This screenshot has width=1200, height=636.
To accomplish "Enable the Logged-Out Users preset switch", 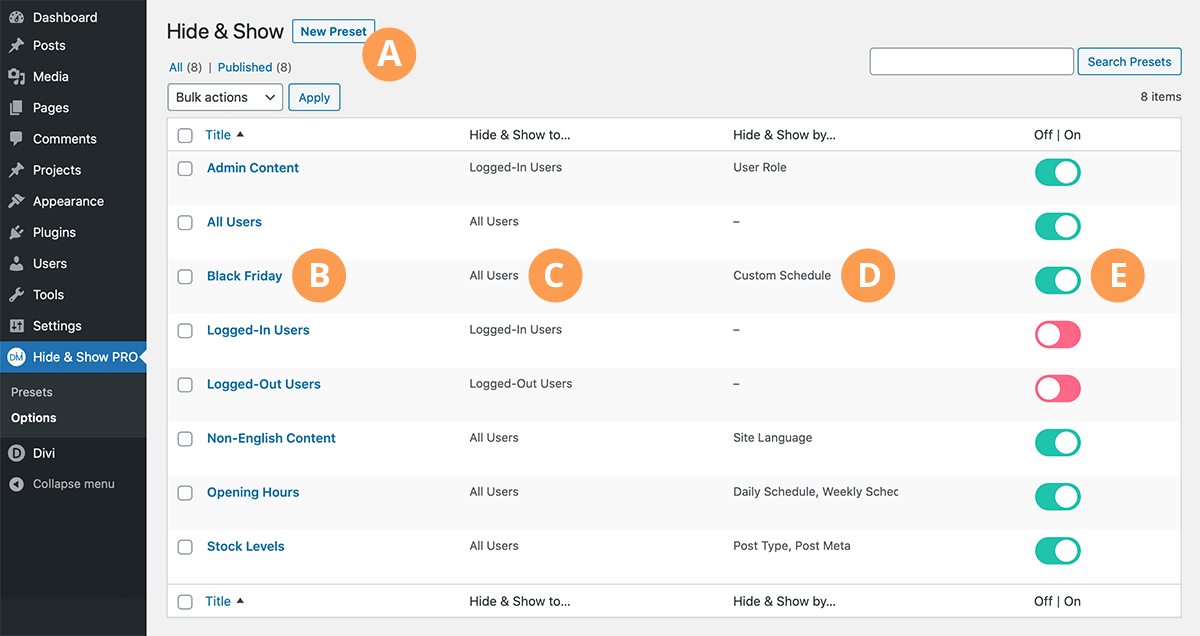I will pyautogui.click(x=1058, y=388).
